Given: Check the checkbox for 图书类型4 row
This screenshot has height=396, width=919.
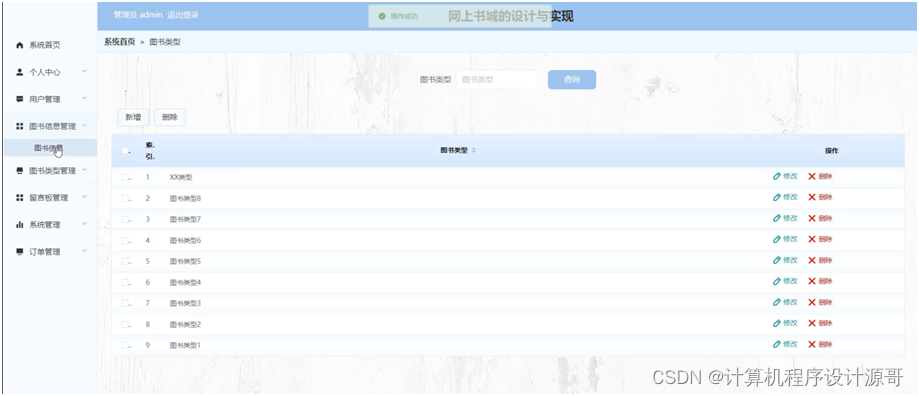Looking at the screenshot, I should tap(125, 282).
